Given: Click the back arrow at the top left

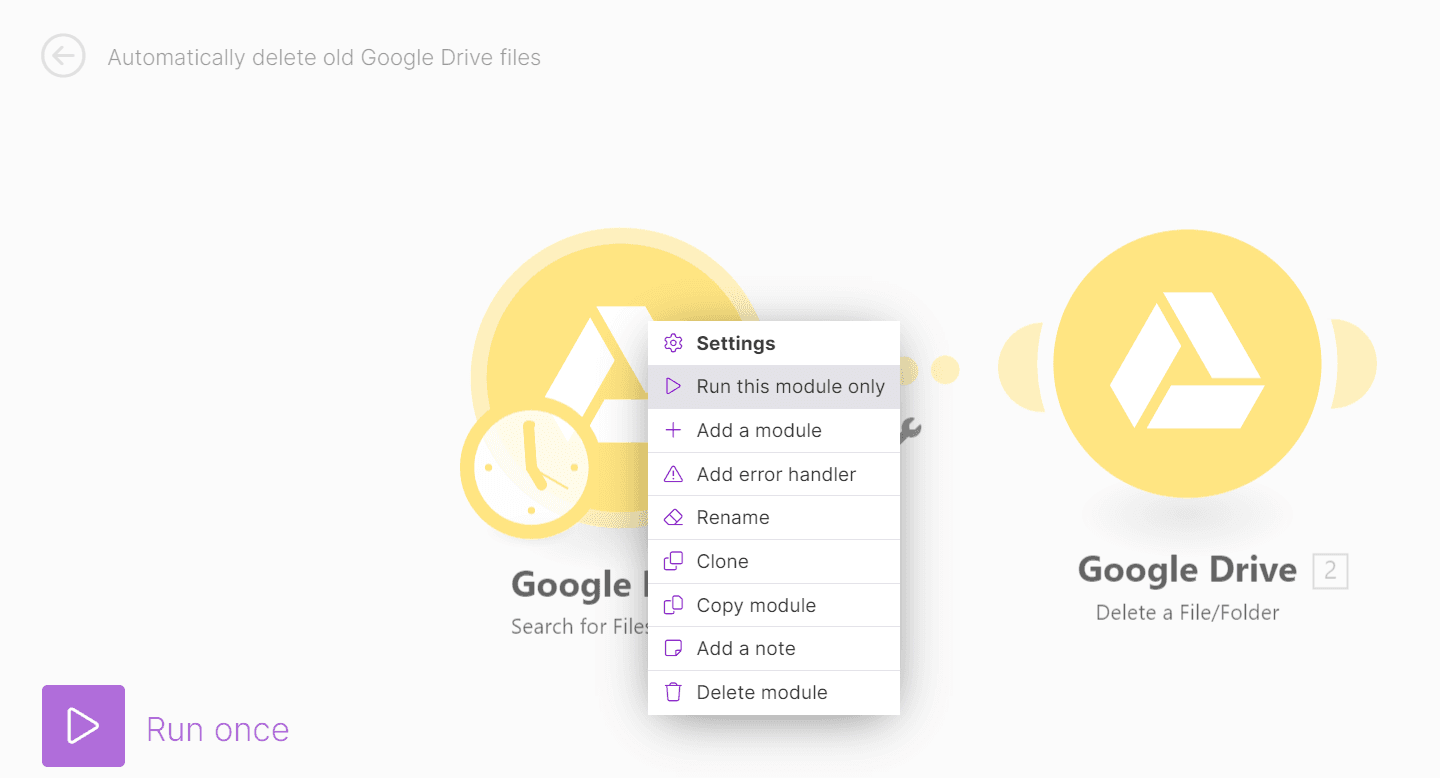Looking at the screenshot, I should pyautogui.click(x=63, y=56).
